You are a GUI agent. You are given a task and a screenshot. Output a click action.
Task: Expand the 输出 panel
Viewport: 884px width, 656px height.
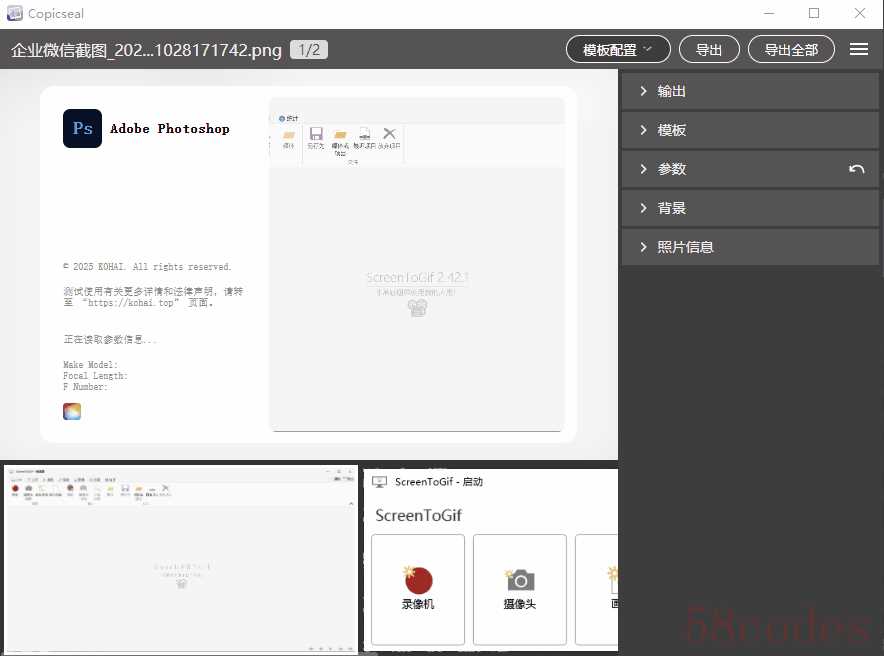tap(750, 91)
